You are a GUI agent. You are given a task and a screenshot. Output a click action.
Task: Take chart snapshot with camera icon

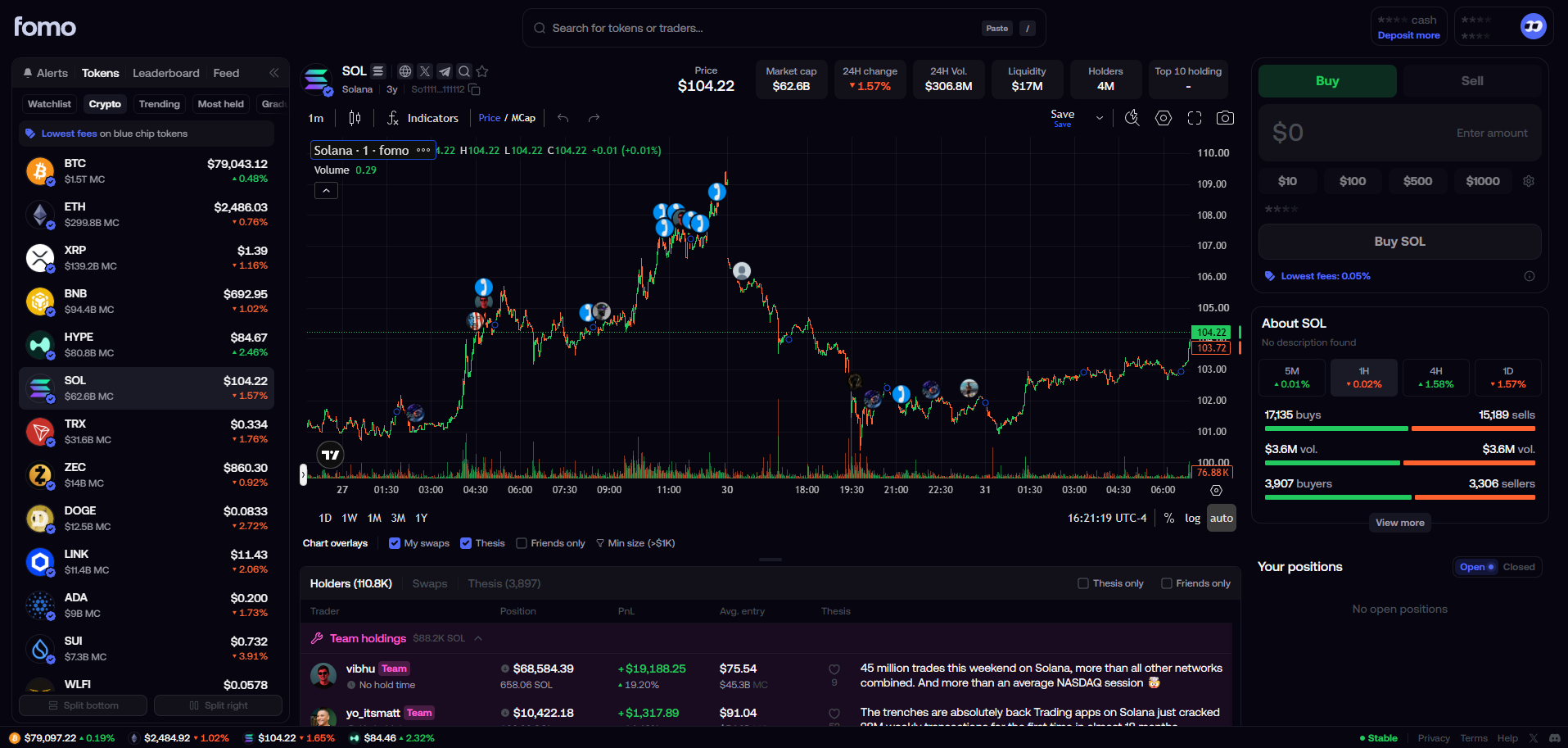click(1225, 118)
